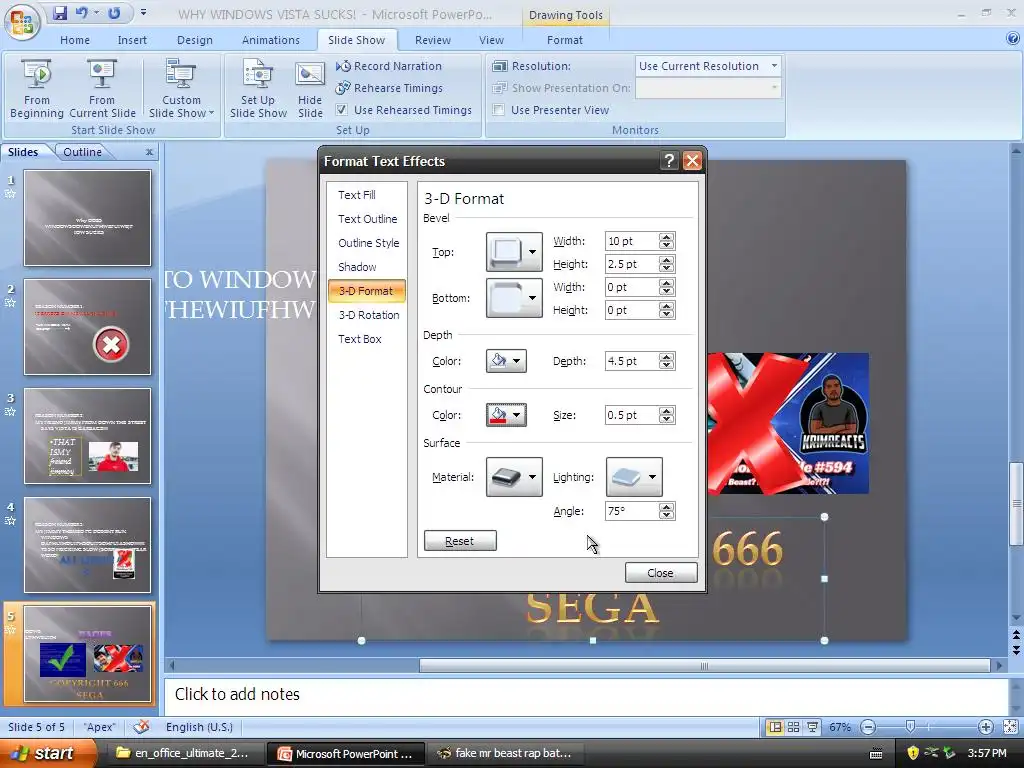
Task: Select slide 2 thumbnail
Action: 88,327
